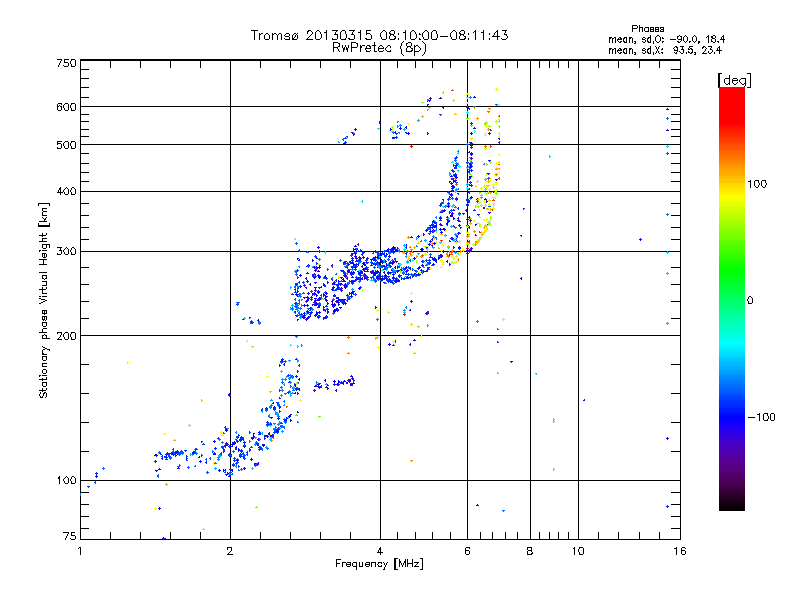Click the y-axis tick label '400'
Viewport: 800px width, 600px height.
tap(67, 191)
